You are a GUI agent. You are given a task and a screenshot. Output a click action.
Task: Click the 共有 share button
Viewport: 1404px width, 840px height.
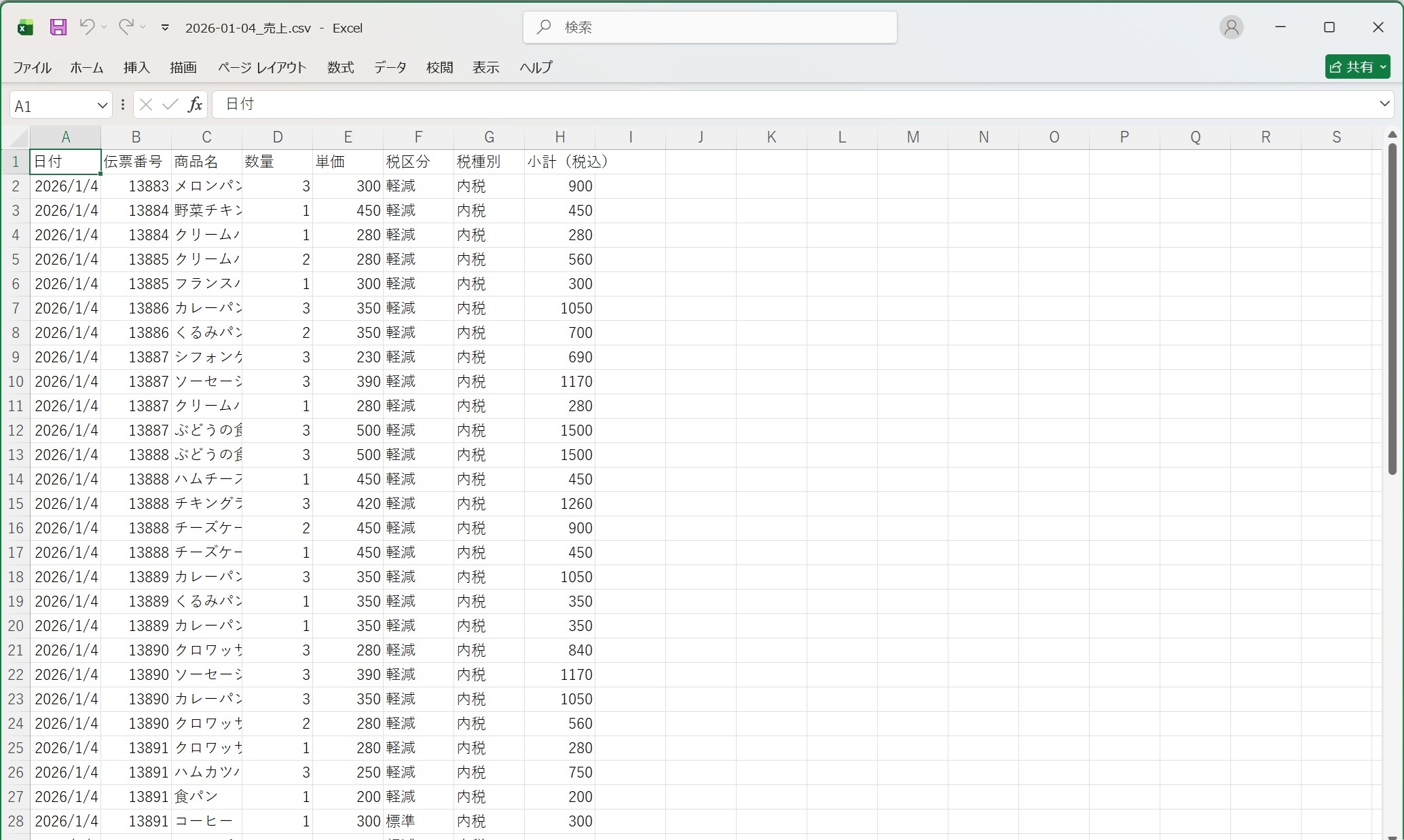tap(1357, 66)
